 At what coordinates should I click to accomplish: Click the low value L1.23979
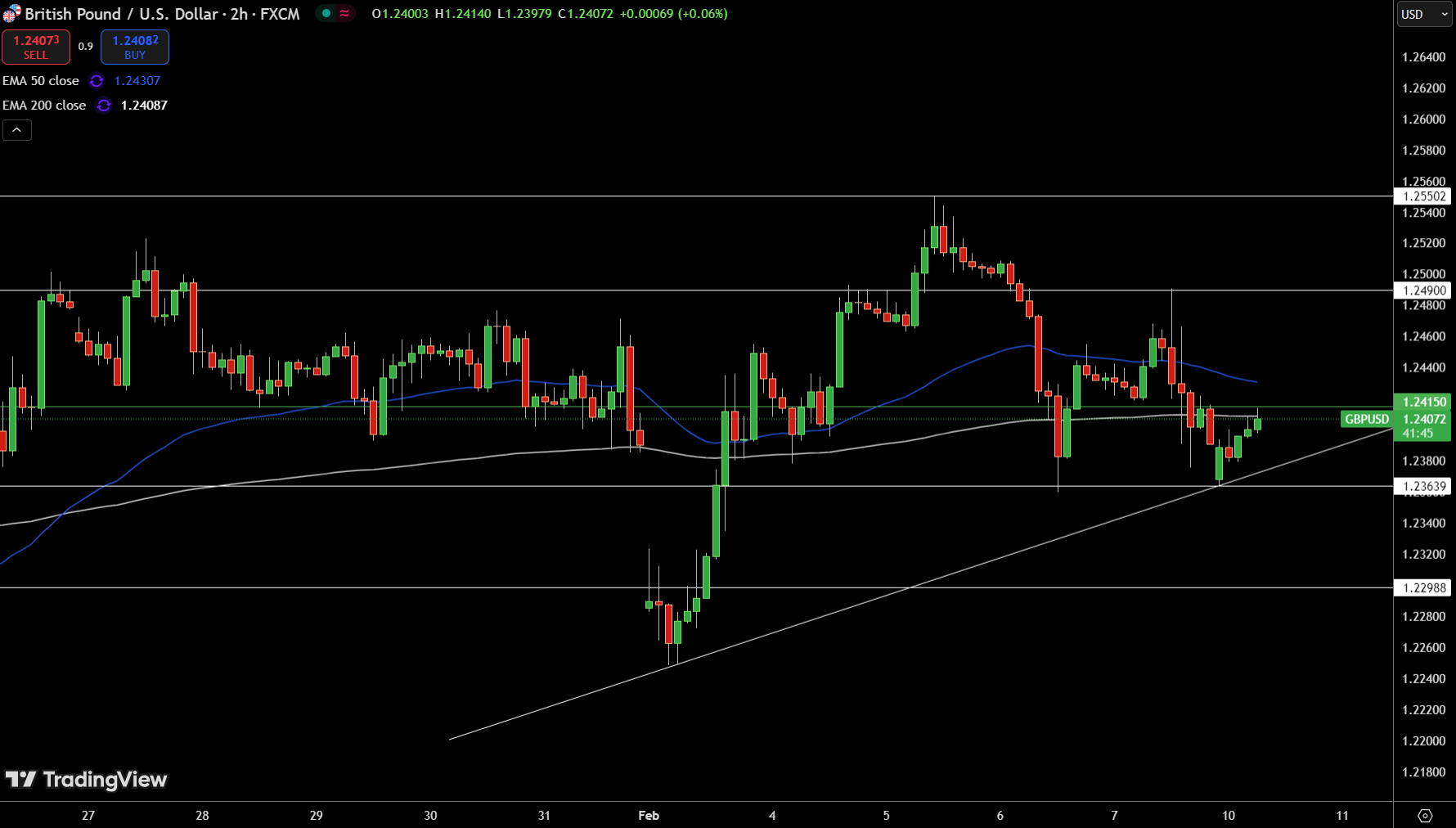[524, 14]
